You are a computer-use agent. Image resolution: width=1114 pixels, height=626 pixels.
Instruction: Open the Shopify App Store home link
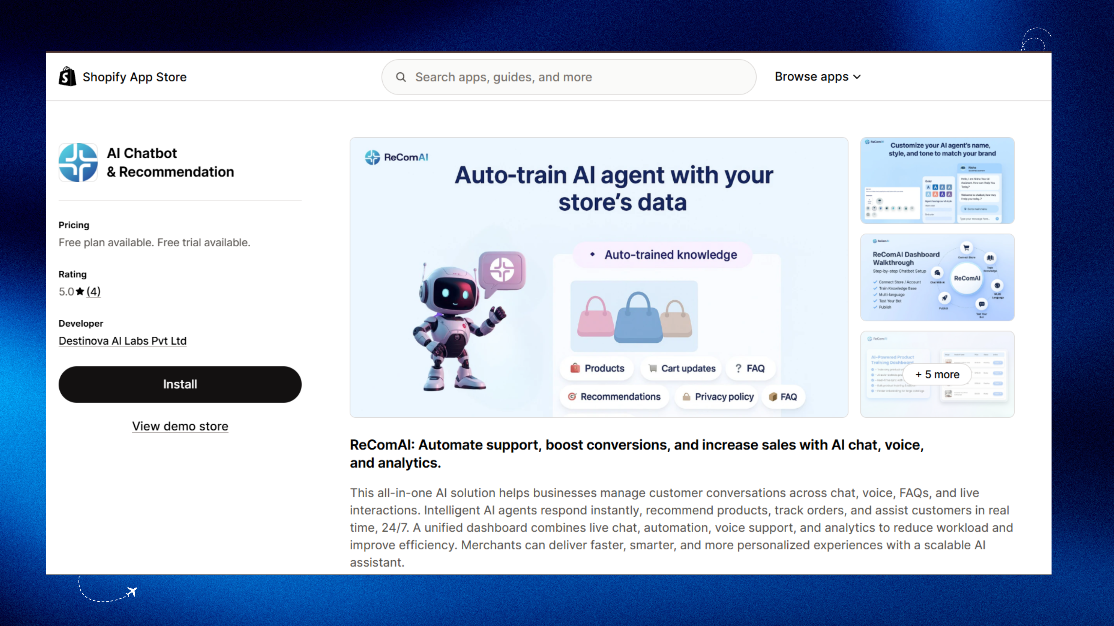click(123, 77)
